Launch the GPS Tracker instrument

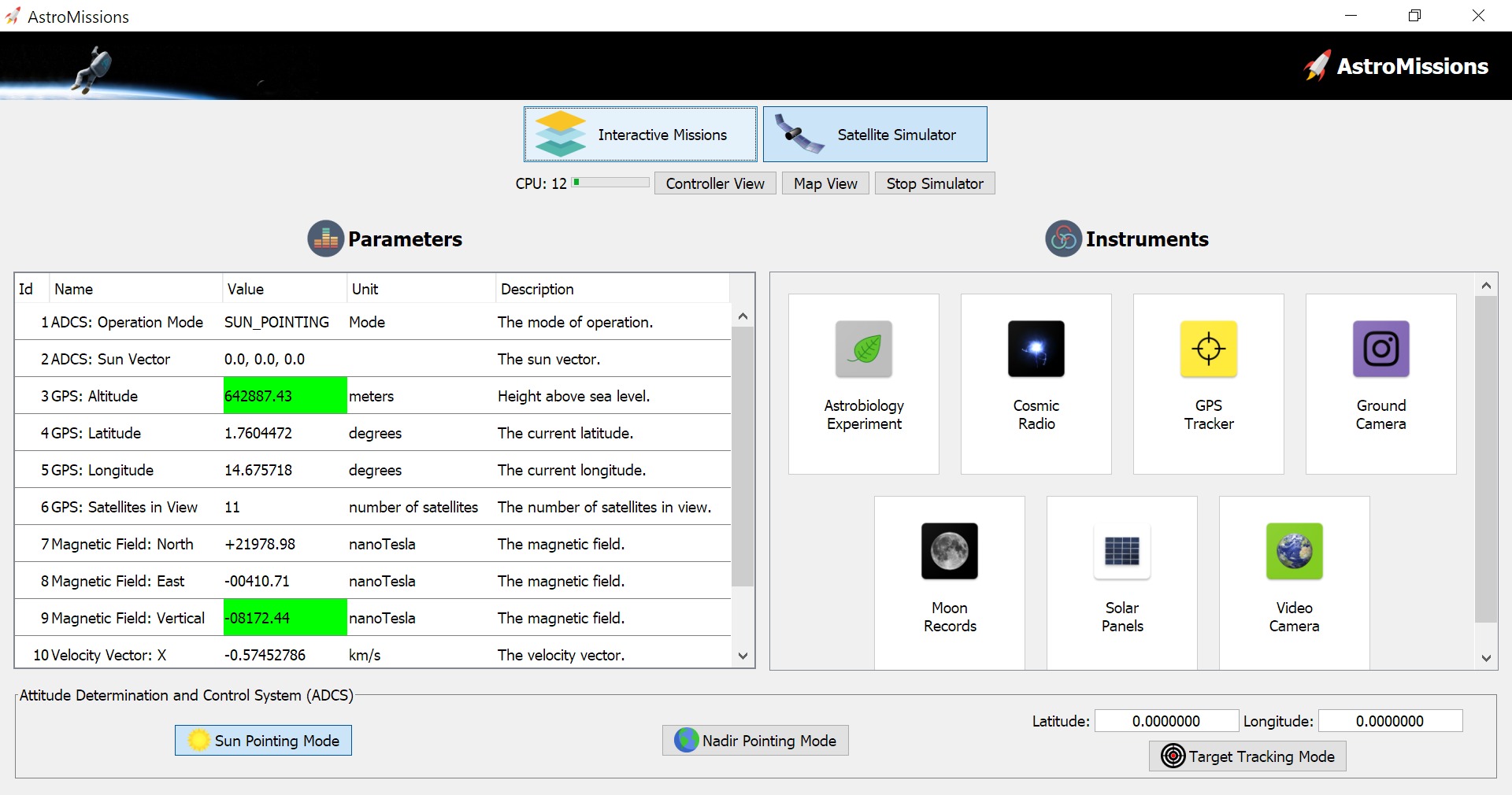coord(1208,383)
